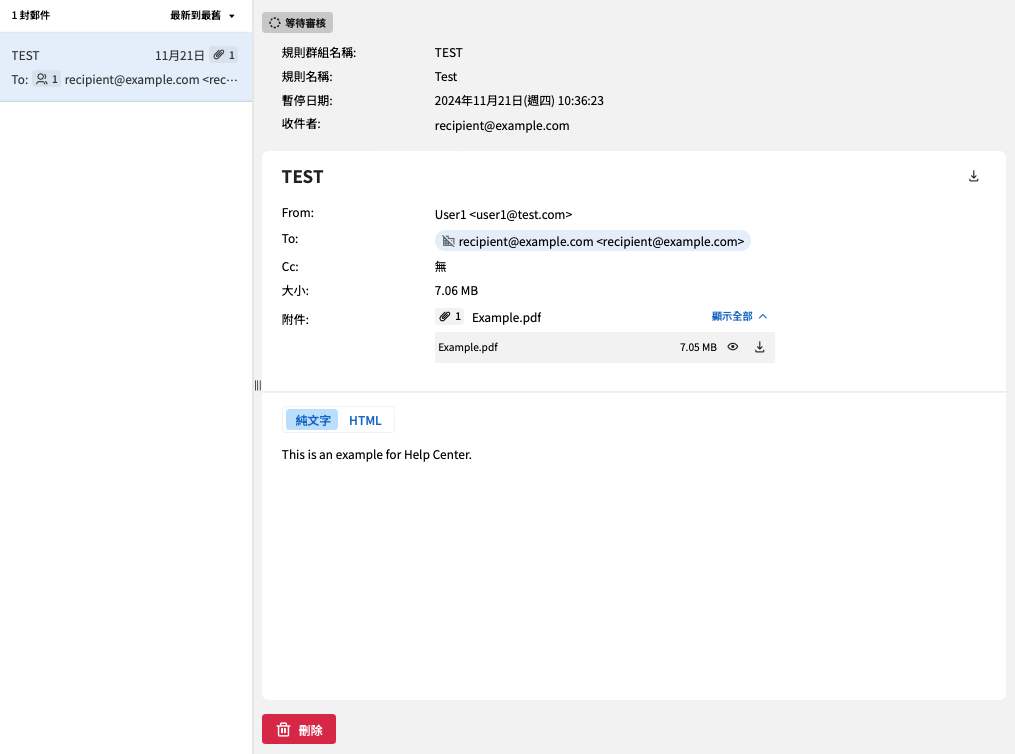Collapse attachments with the 顯示全部 chevron
The width and height of the screenshot is (1015, 754).
click(763, 316)
